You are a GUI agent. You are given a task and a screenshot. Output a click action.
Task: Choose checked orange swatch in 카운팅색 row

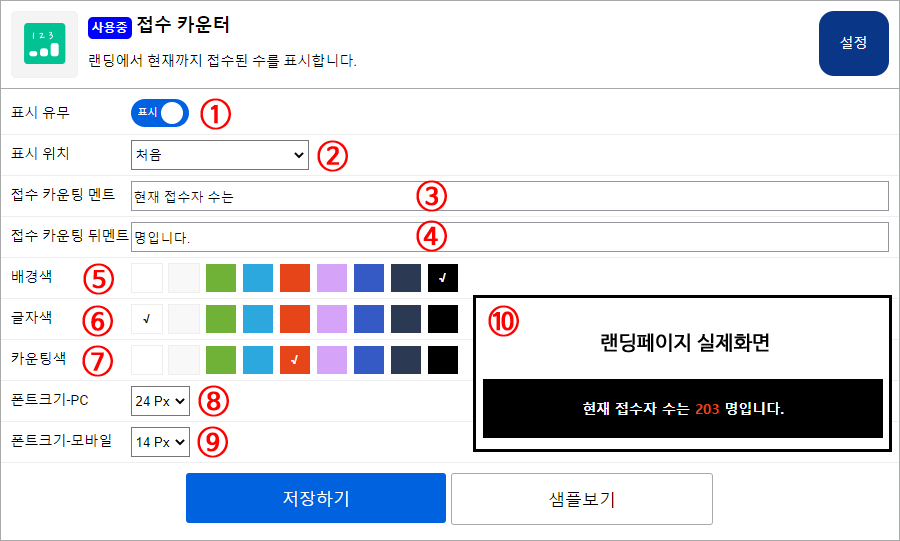(295, 359)
